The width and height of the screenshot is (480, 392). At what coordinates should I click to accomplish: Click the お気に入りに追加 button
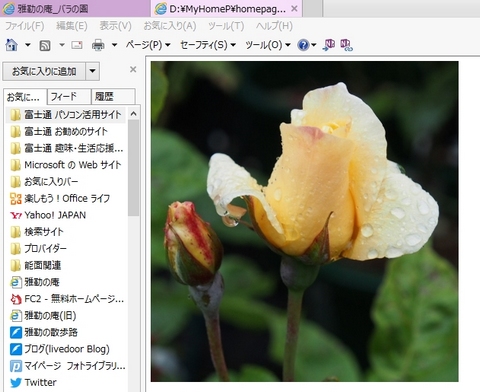click(x=44, y=71)
